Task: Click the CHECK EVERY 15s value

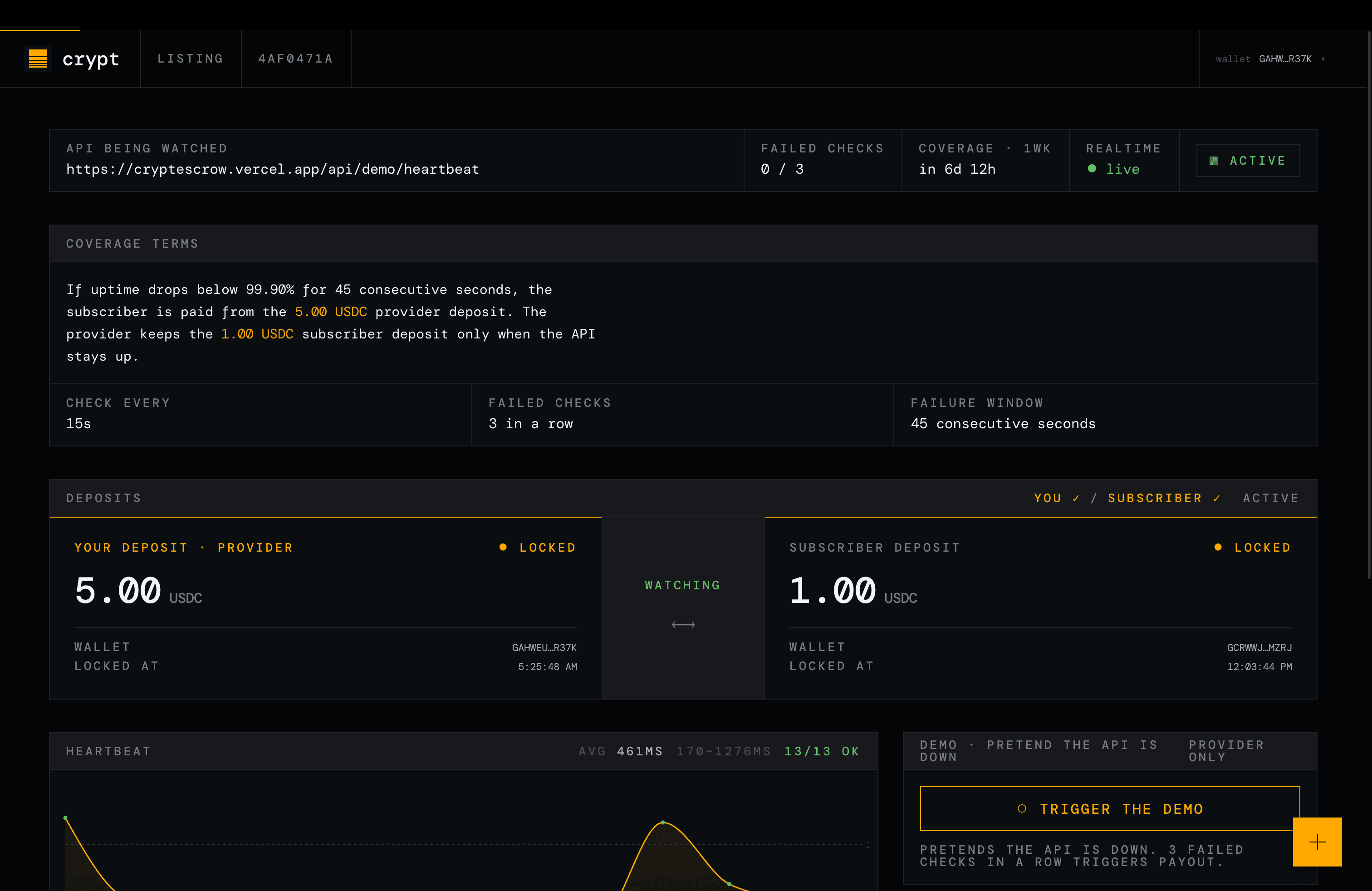Action: (78, 424)
